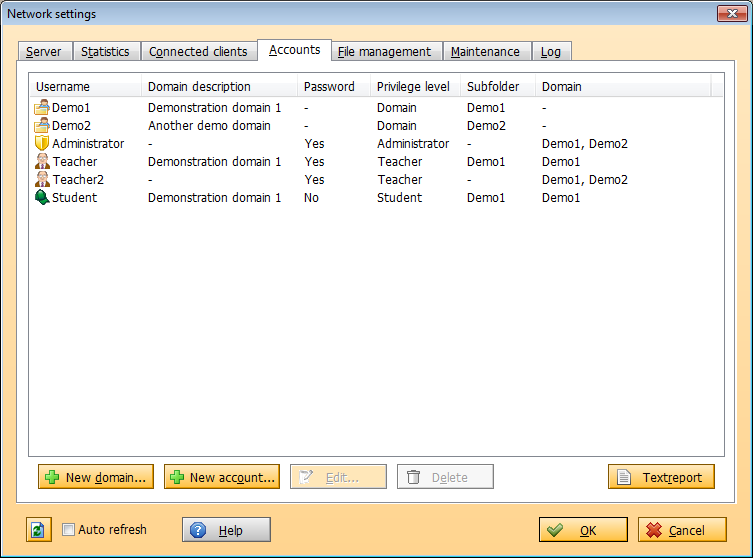Create a new account with New account button

pyautogui.click(x=222, y=477)
